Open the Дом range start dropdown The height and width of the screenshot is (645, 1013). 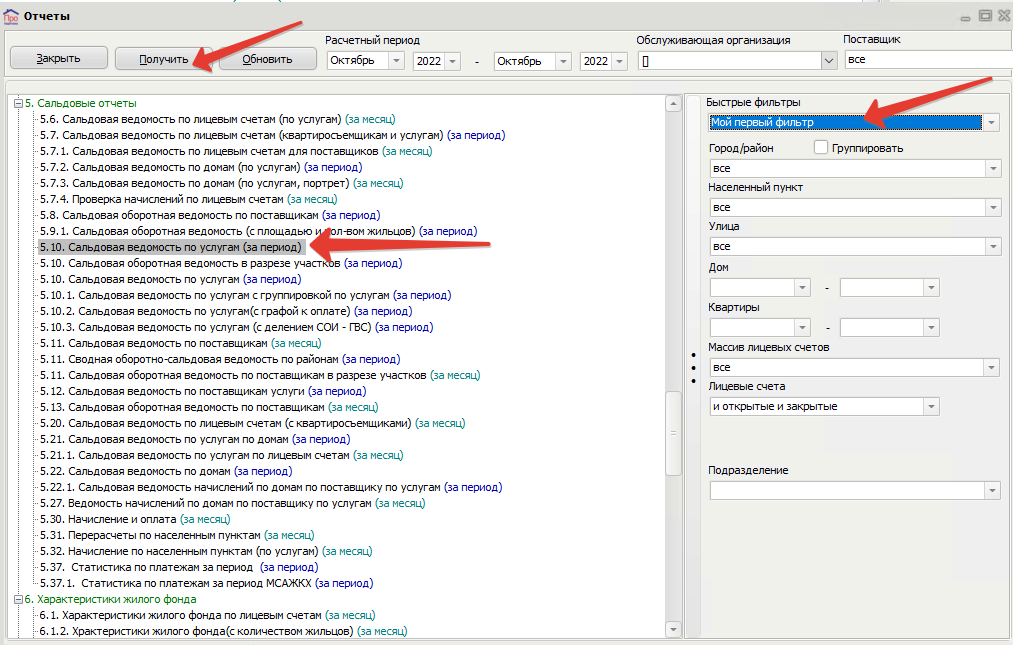tap(802, 288)
